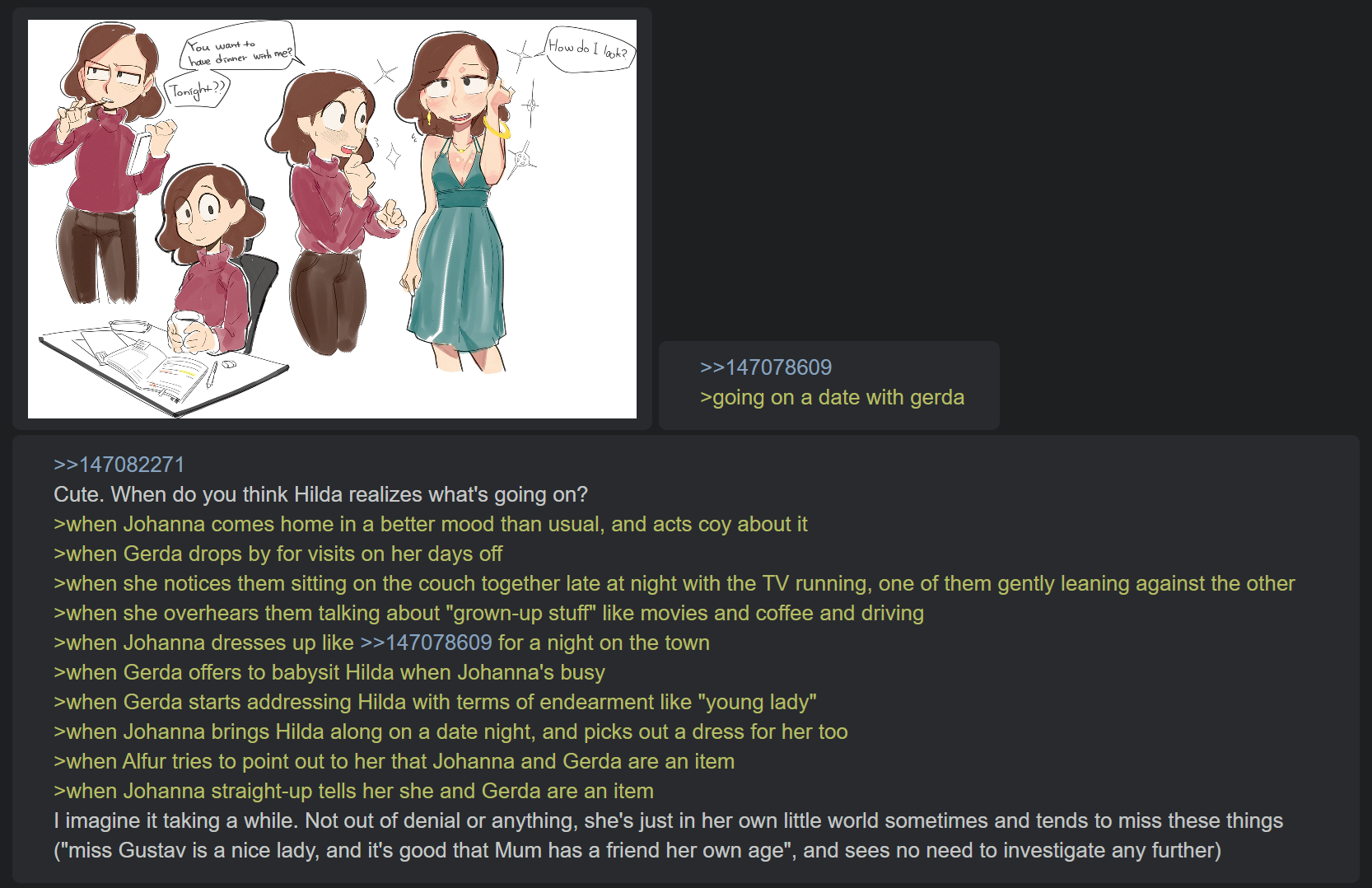
Task: Select the greentext line about Johanna's better mood
Action: tap(431, 524)
